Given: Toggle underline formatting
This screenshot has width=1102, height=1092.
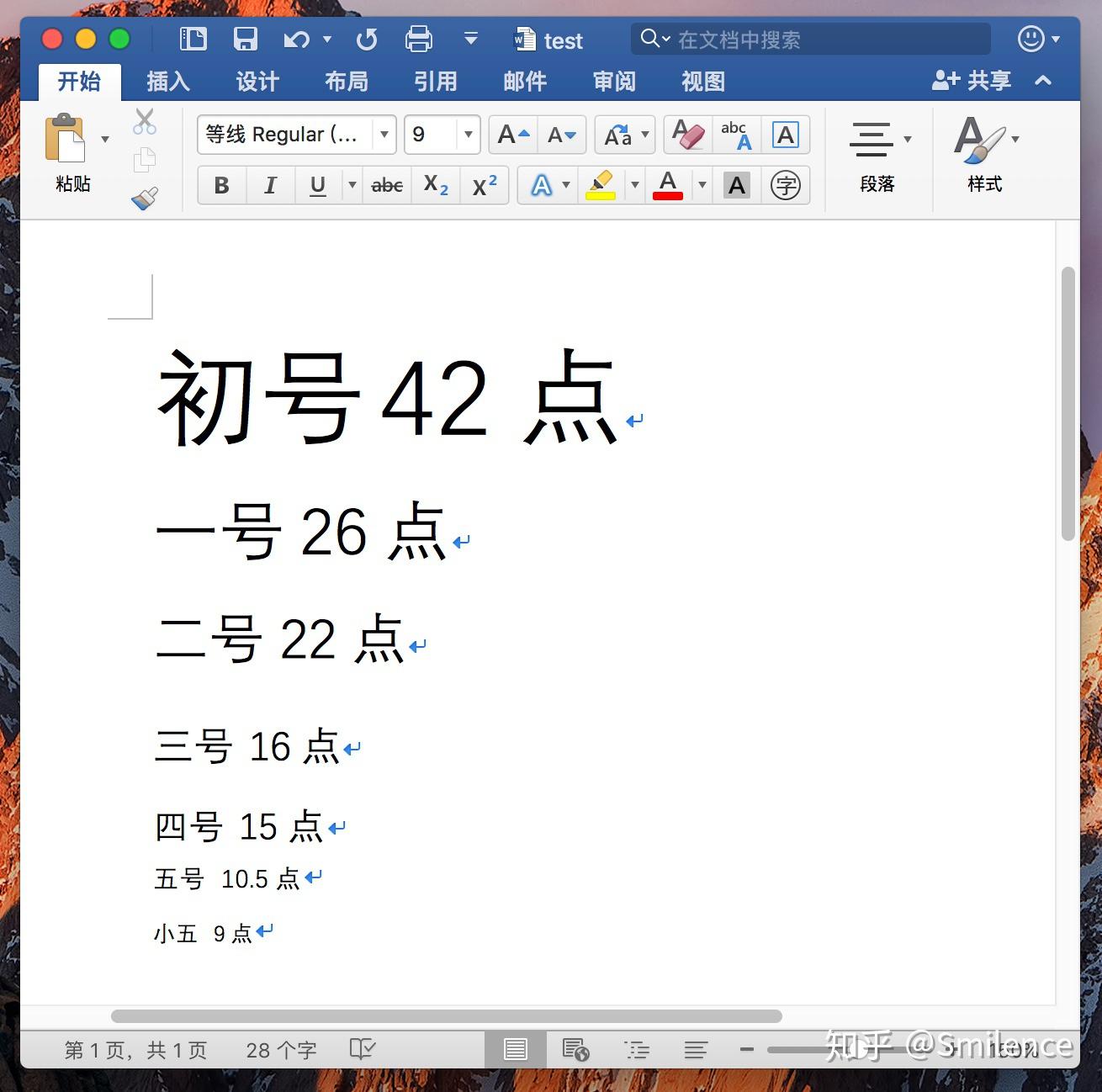Looking at the screenshot, I should tap(318, 185).
